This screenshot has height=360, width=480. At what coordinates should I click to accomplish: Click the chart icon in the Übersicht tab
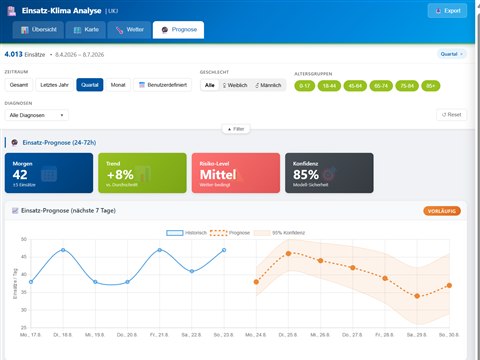click(x=25, y=30)
